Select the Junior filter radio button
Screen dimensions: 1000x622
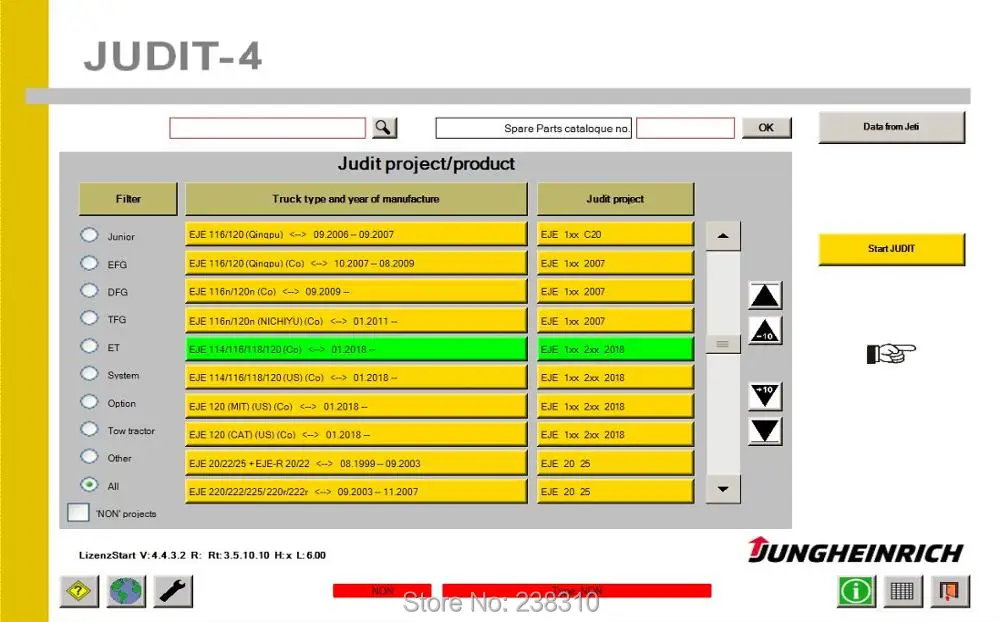(x=89, y=235)
